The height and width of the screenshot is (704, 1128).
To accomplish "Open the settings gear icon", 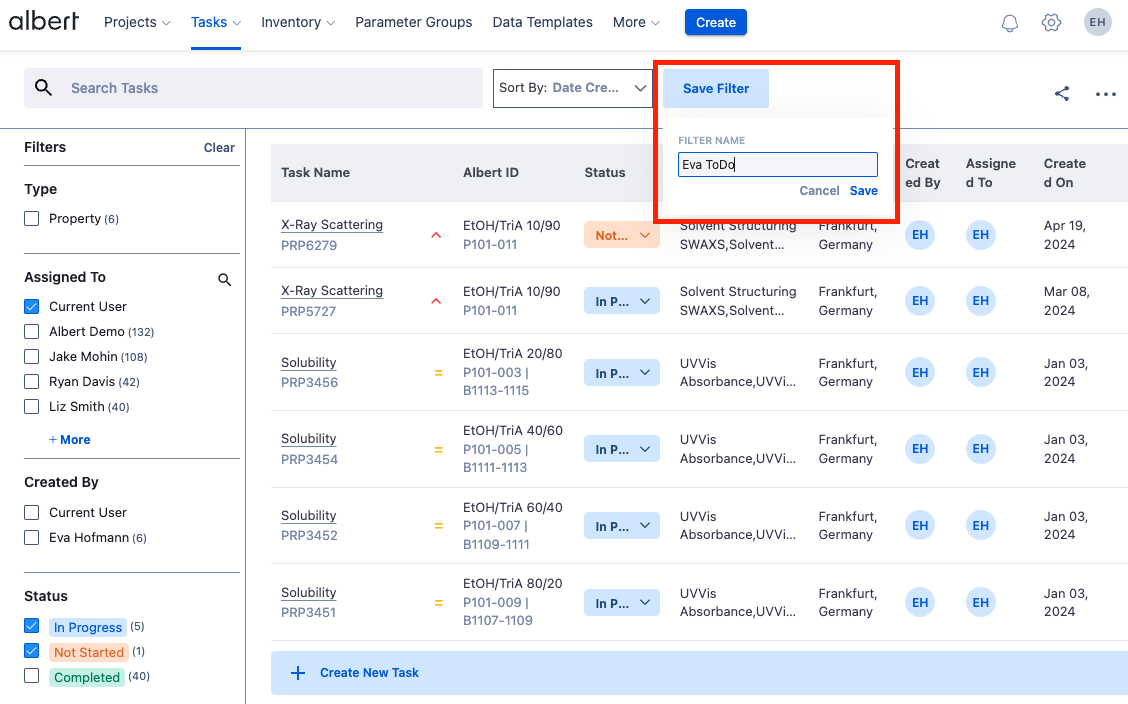I will tap(1051, 23).
